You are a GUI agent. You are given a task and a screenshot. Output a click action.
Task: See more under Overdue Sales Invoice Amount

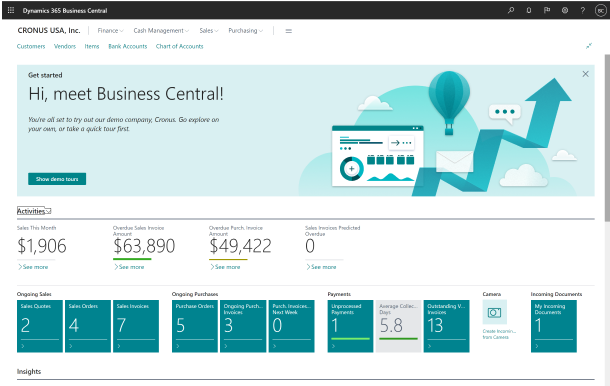click(x=129, y=267)
